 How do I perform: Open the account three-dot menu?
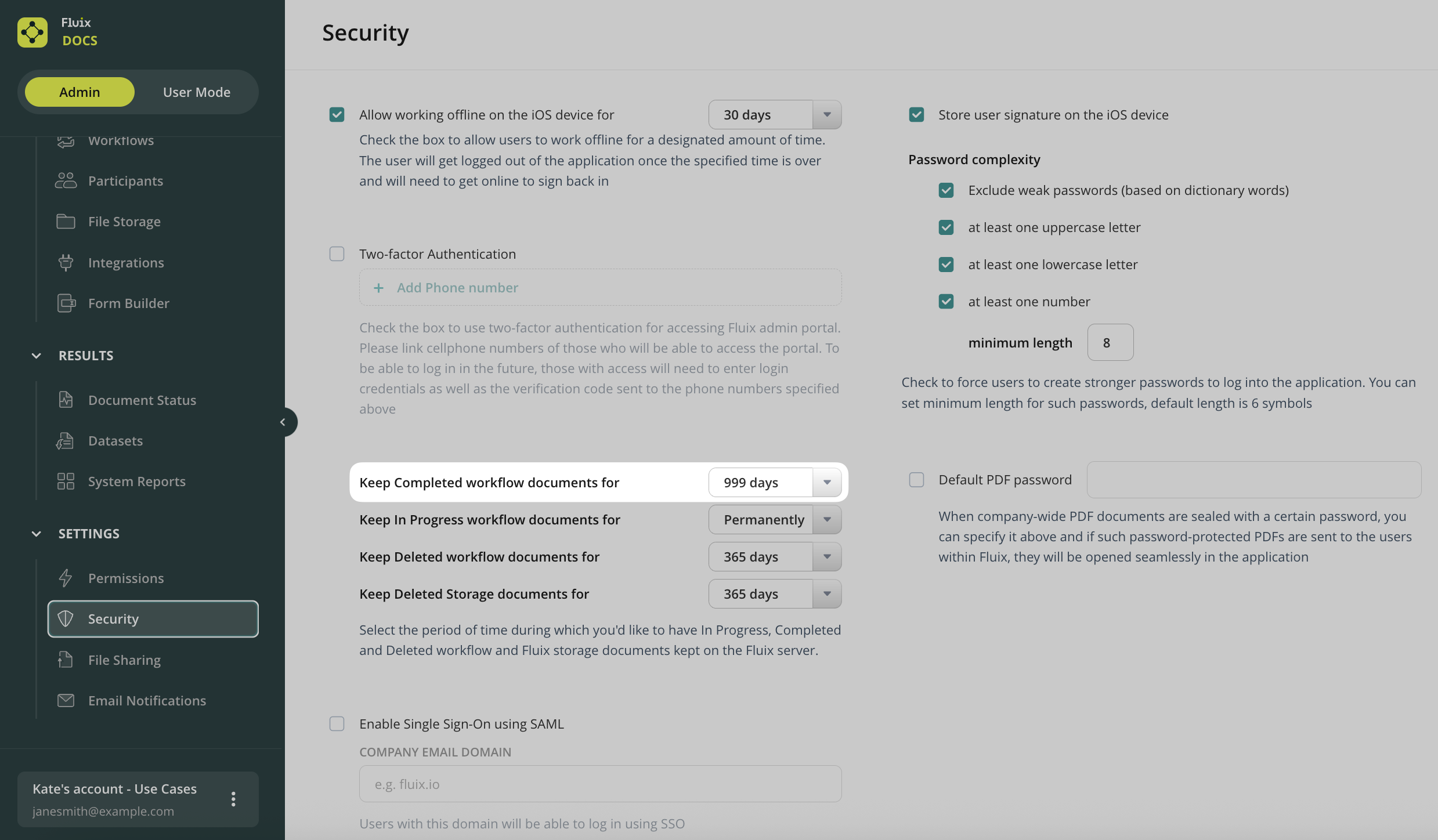pyautogui.click(x=233, y=799)
